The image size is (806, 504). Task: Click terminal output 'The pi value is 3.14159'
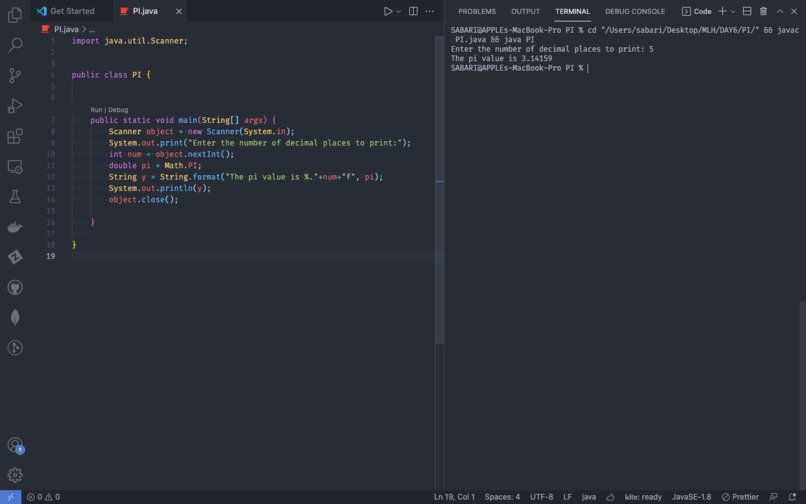coord(501,59)
